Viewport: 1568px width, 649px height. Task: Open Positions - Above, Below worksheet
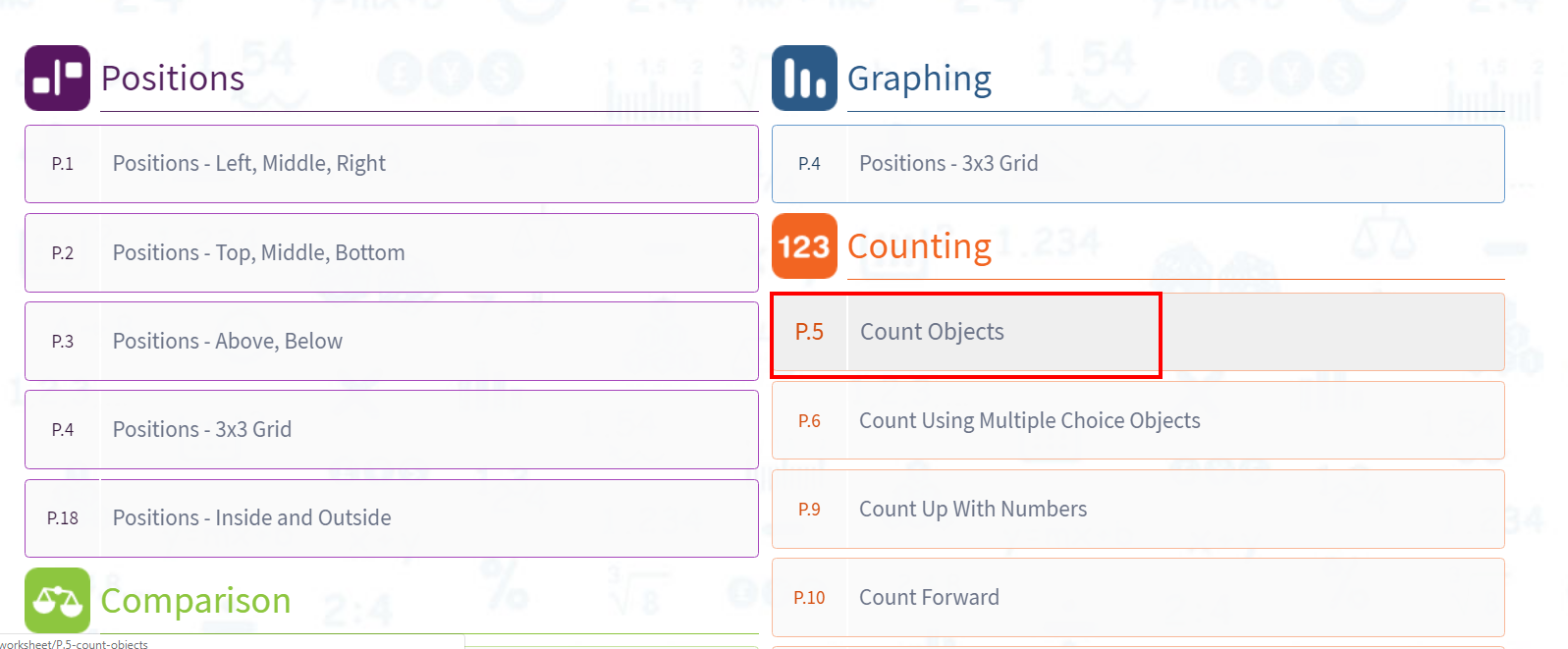[x=228, y=342]
